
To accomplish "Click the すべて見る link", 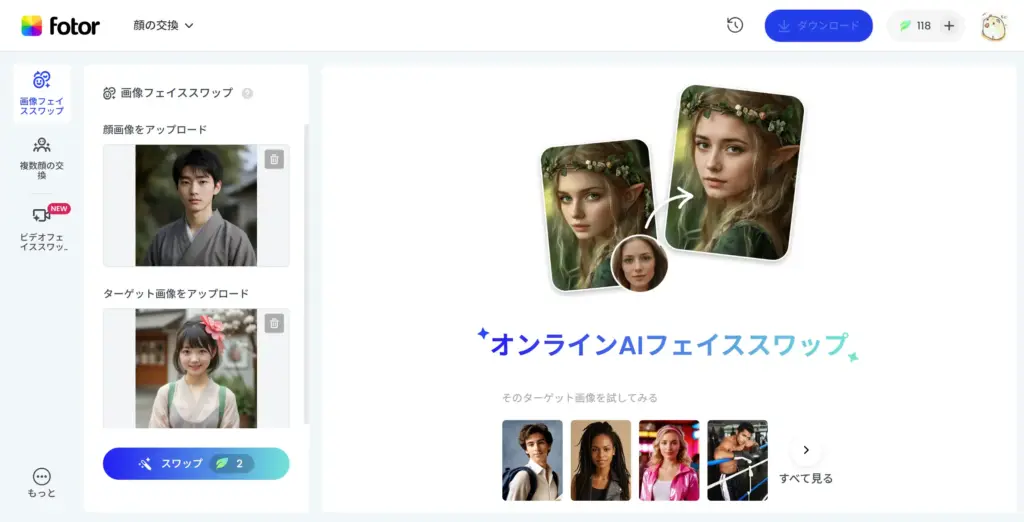I will click(806, 478).
